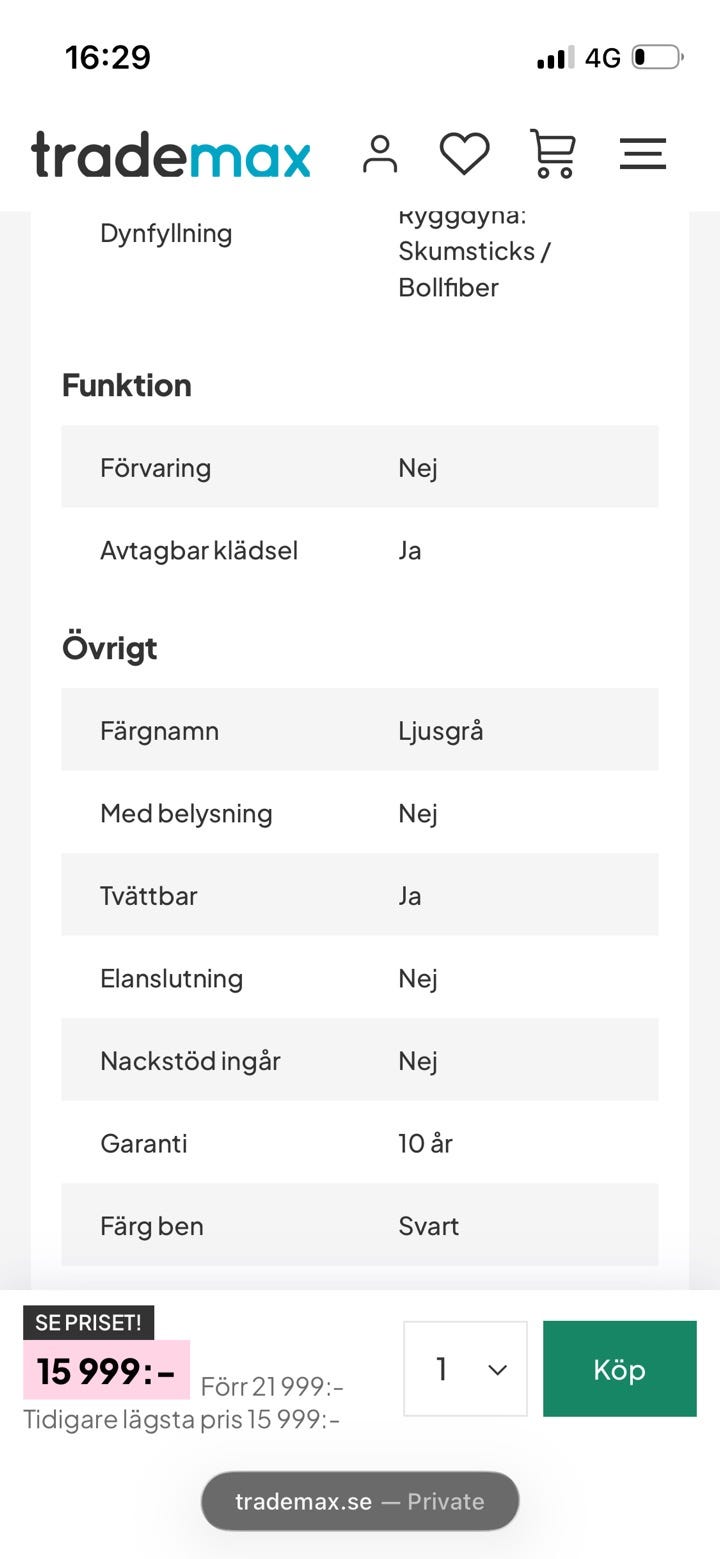The width and height of the screenshot is (720, 1559).
Task: Click the green Köp button
Action: pyautogui.click(x=620, y=1369)
